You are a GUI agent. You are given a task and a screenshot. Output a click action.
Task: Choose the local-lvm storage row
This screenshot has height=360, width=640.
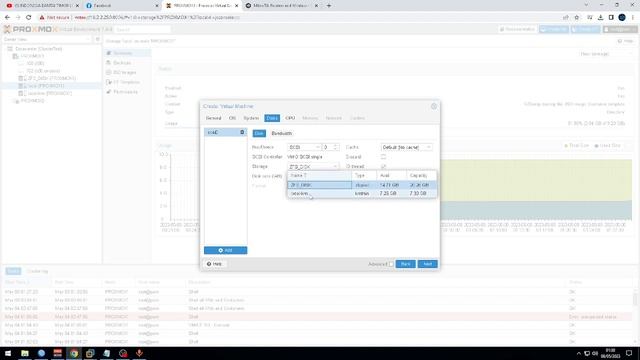pyautogui.click(x=362, y=193)
